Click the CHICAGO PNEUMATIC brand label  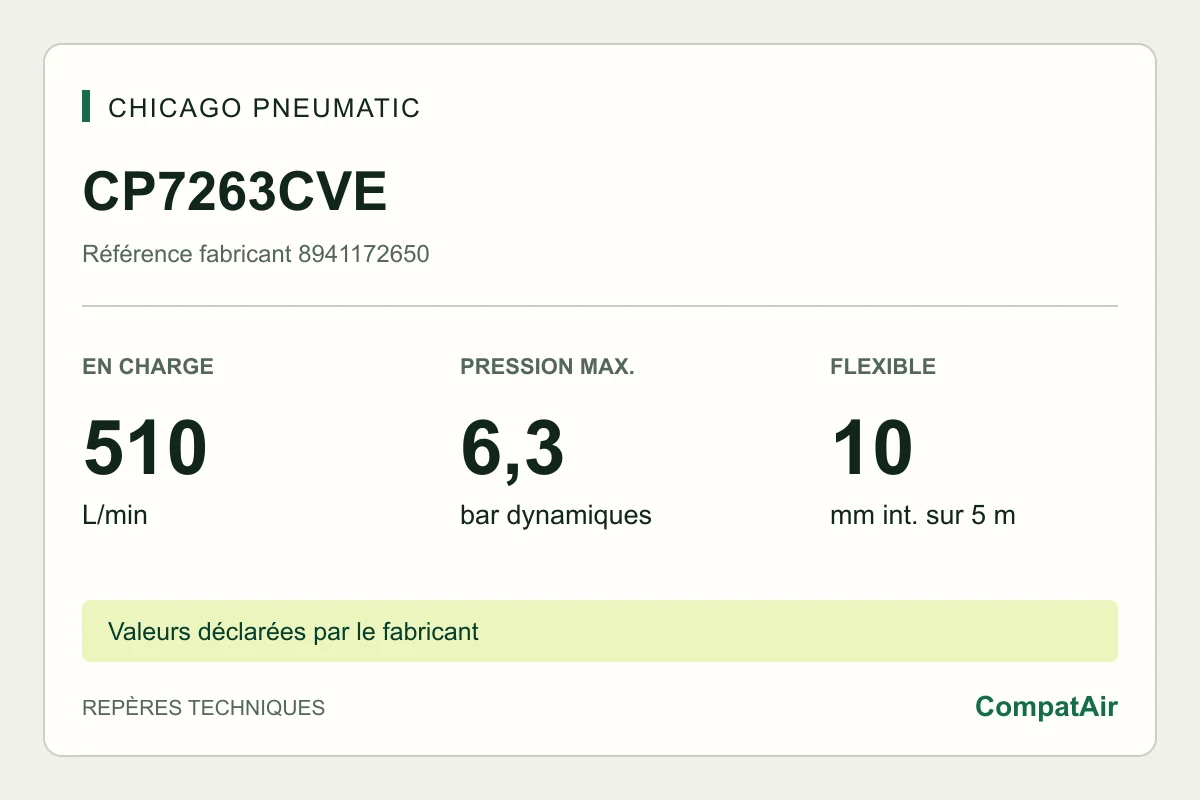pyautogui.click(x=264, y=108)
